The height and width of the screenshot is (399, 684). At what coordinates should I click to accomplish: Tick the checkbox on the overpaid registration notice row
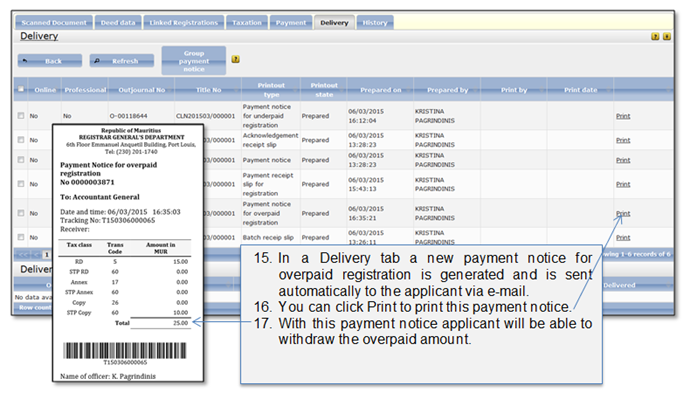[x=21, y=213]
